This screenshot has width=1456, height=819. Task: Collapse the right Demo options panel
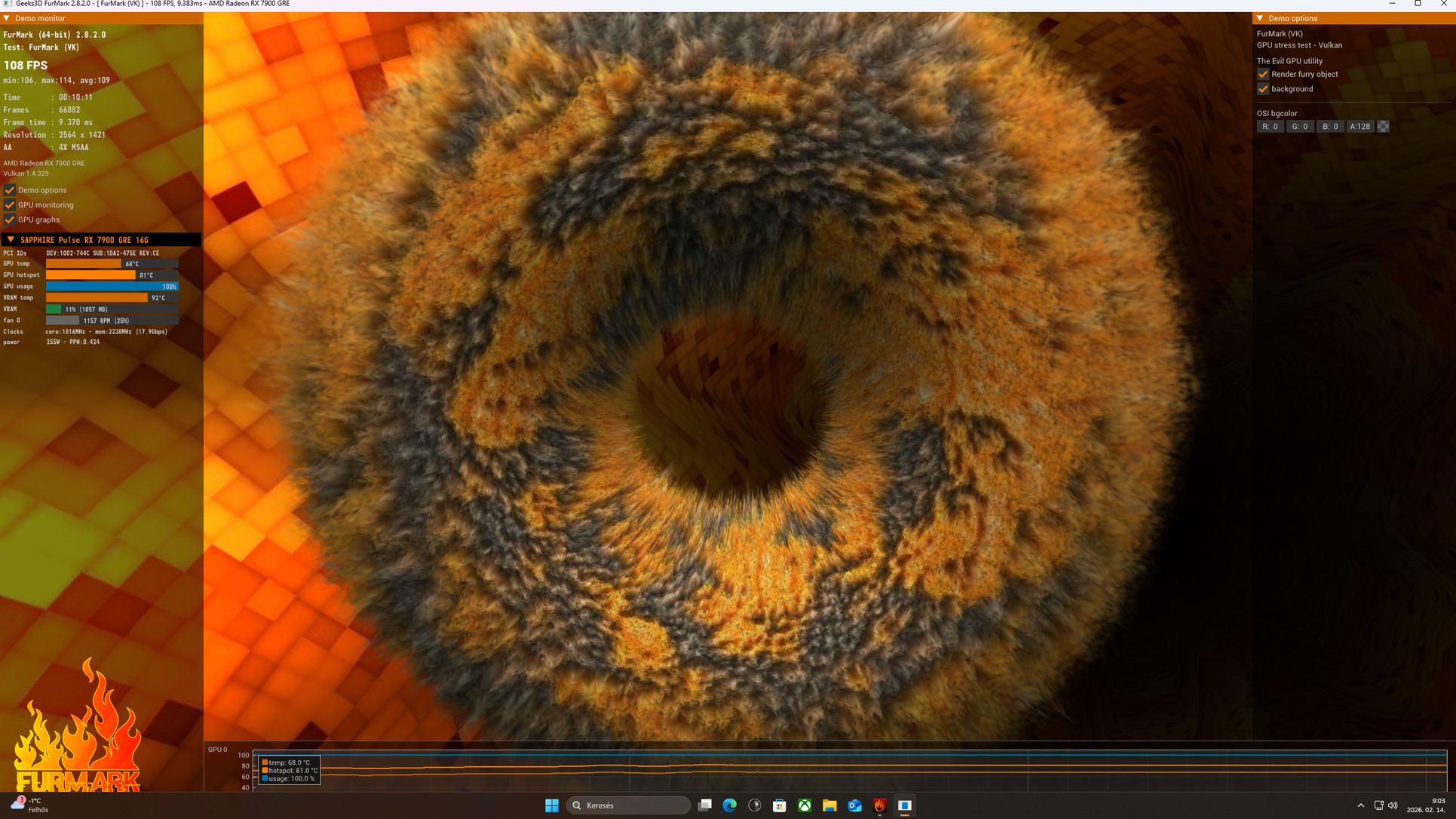point(1260,18)
